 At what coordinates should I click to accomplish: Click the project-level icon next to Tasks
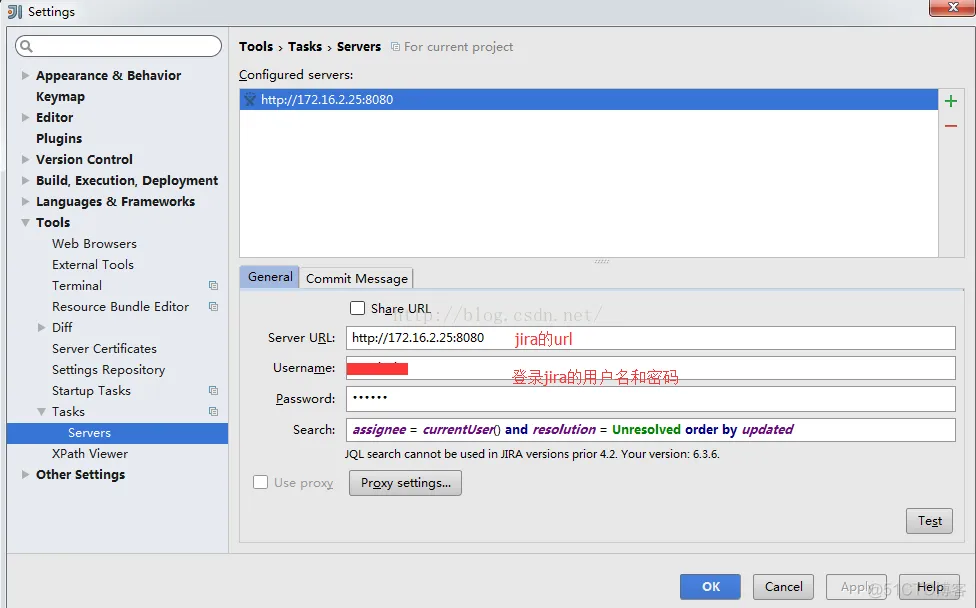point(214,412)
